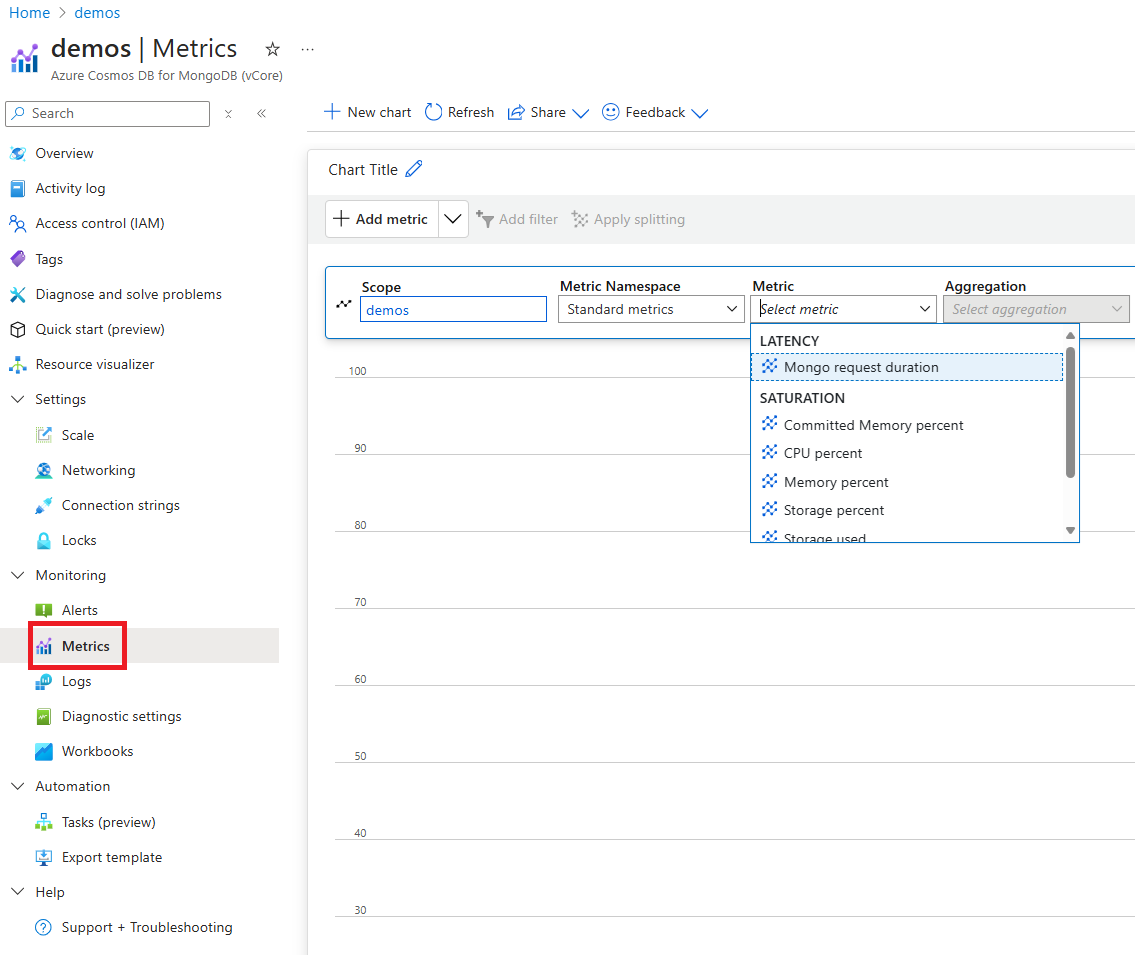1135x955 pixels.
Task: Click the Connection strings icon
Action: coord(46,505)
